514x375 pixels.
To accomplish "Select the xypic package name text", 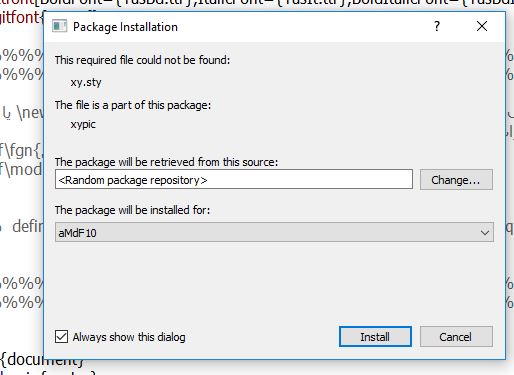I will 83,124.
